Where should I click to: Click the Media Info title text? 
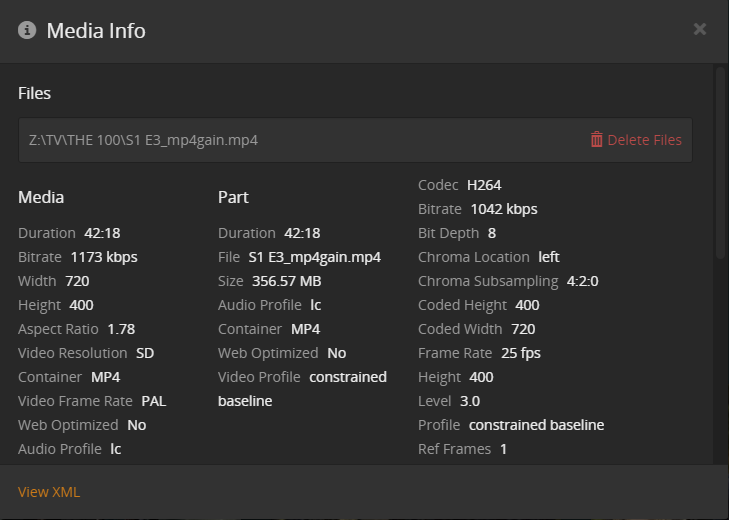[x=96, y=31]
